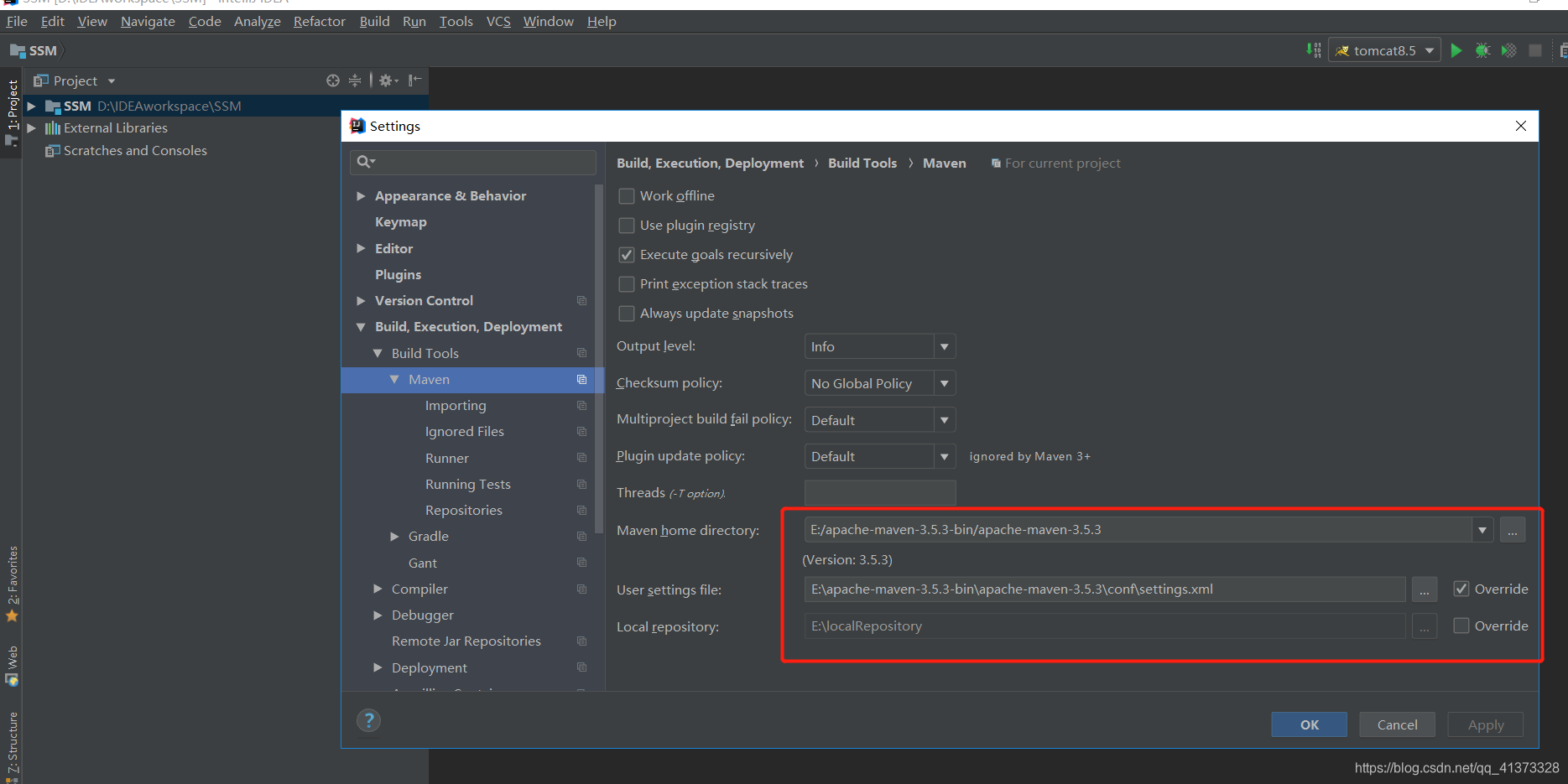Open the File menu
The width and height of the screenshot is (1568, 784).
[x=17, y=21]
